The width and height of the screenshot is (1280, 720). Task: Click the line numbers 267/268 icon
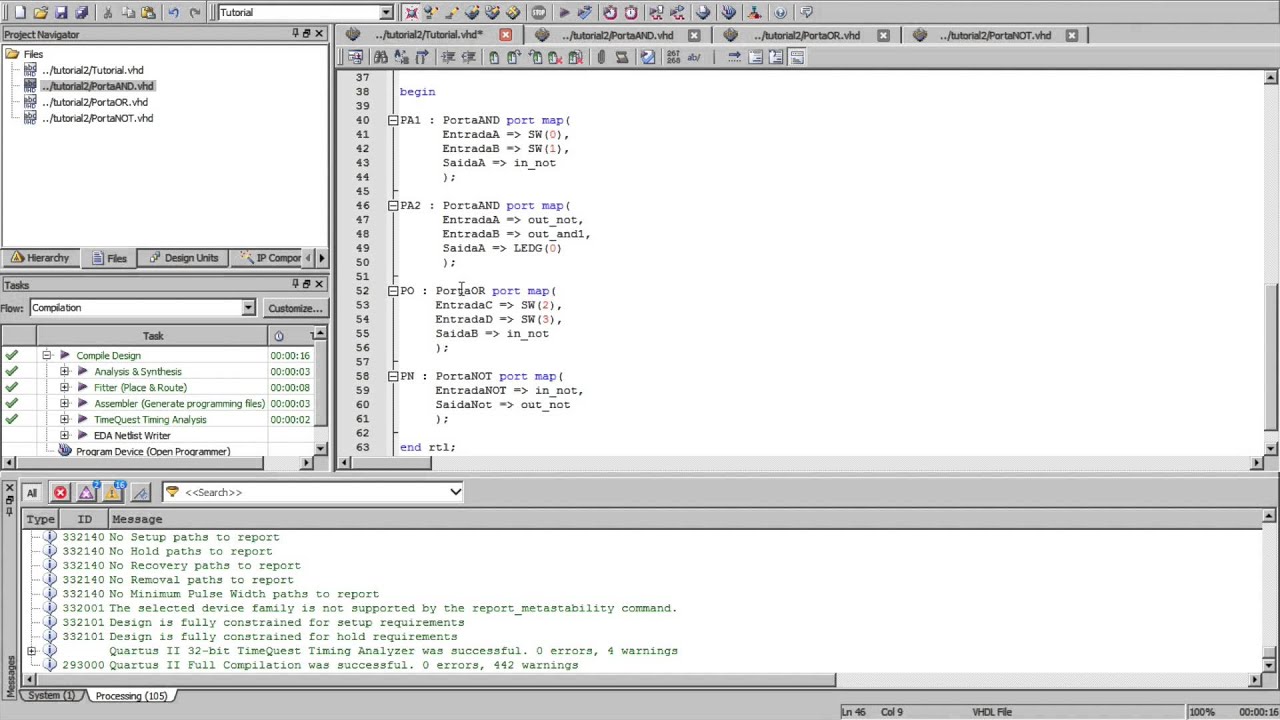coord(673,58)
